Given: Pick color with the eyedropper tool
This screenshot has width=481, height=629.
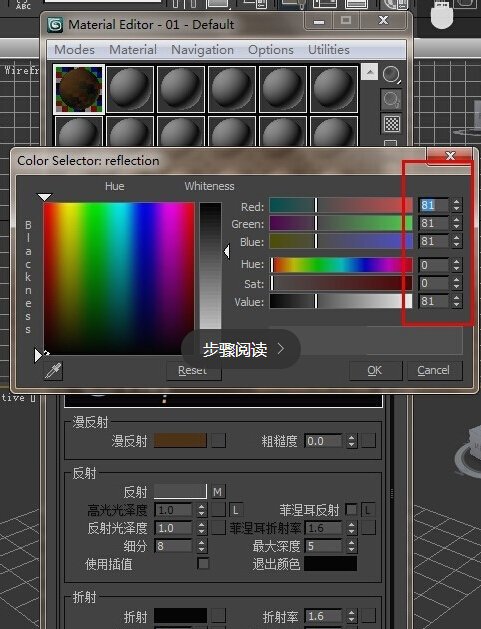Looking at the screenshot, I should [x=53, y=371].
